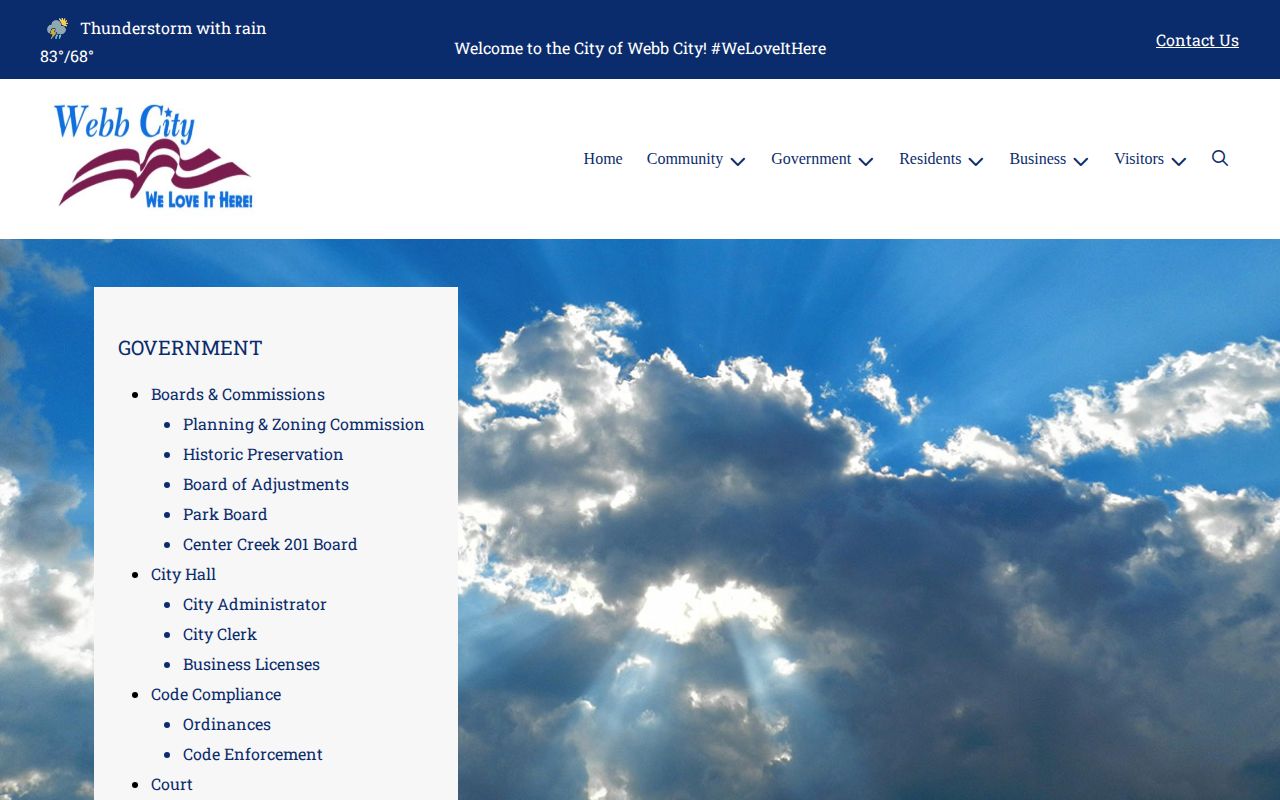Go to the Home menu item
Image resolution: width=1280 pixels, height=800 pixels.
[x=603, y=159]
